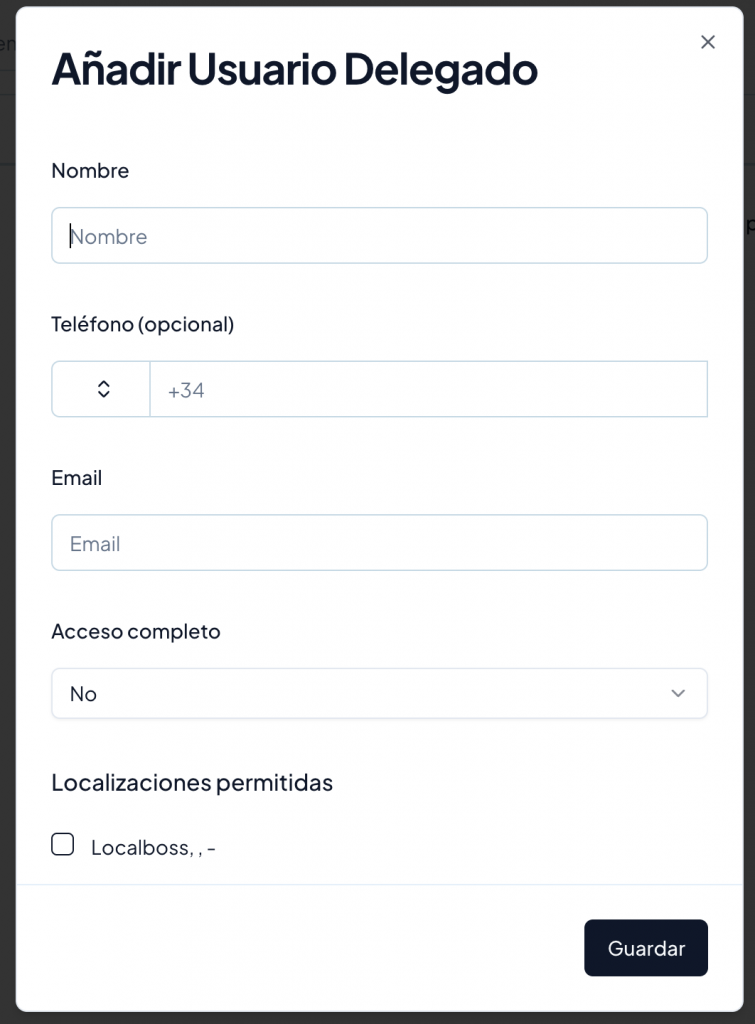
Task: Click the up-down arrows country code icon
Action: [103, 389]
